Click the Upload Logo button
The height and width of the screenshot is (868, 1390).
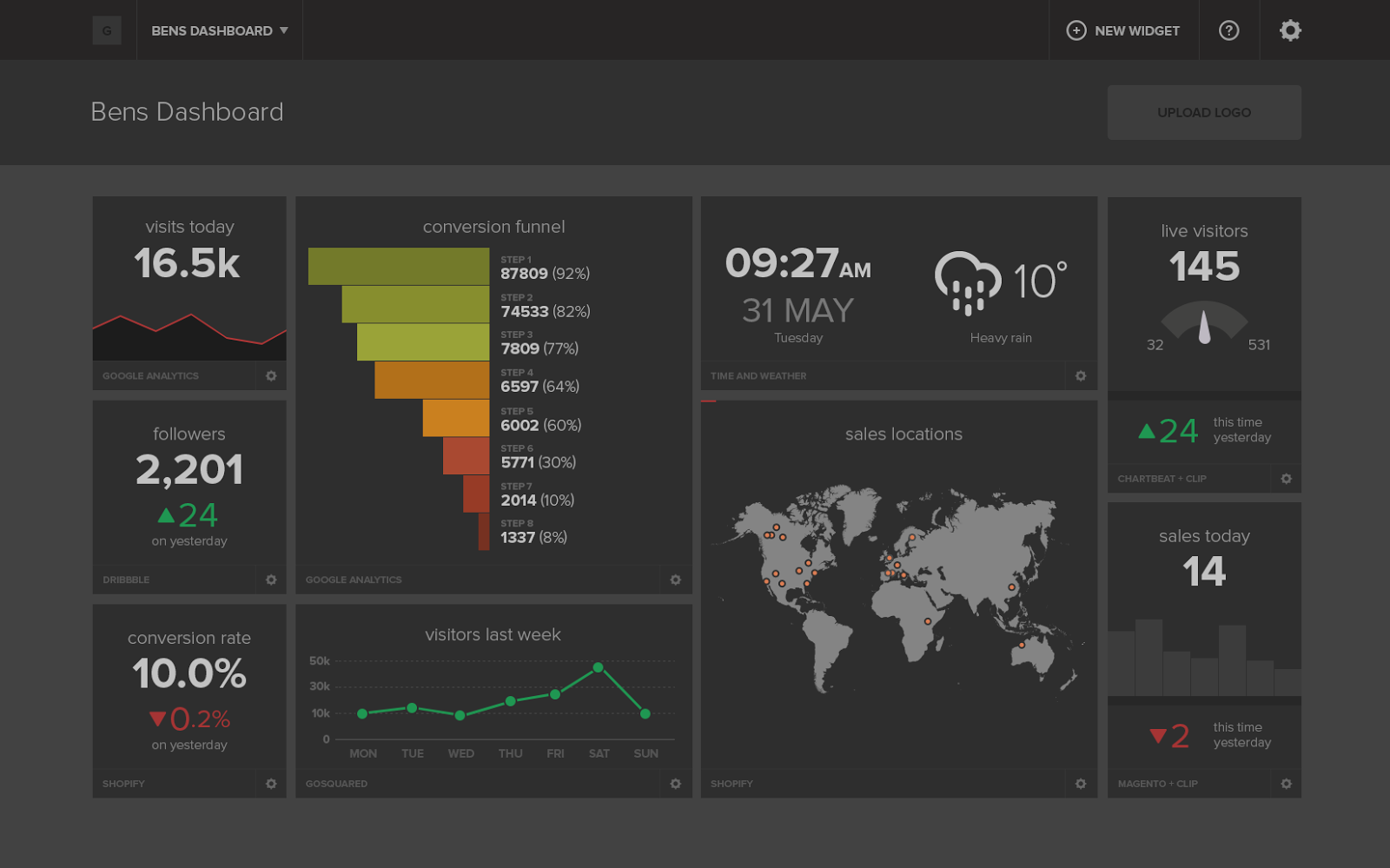pyautogui.click(x=1203, y=112)
